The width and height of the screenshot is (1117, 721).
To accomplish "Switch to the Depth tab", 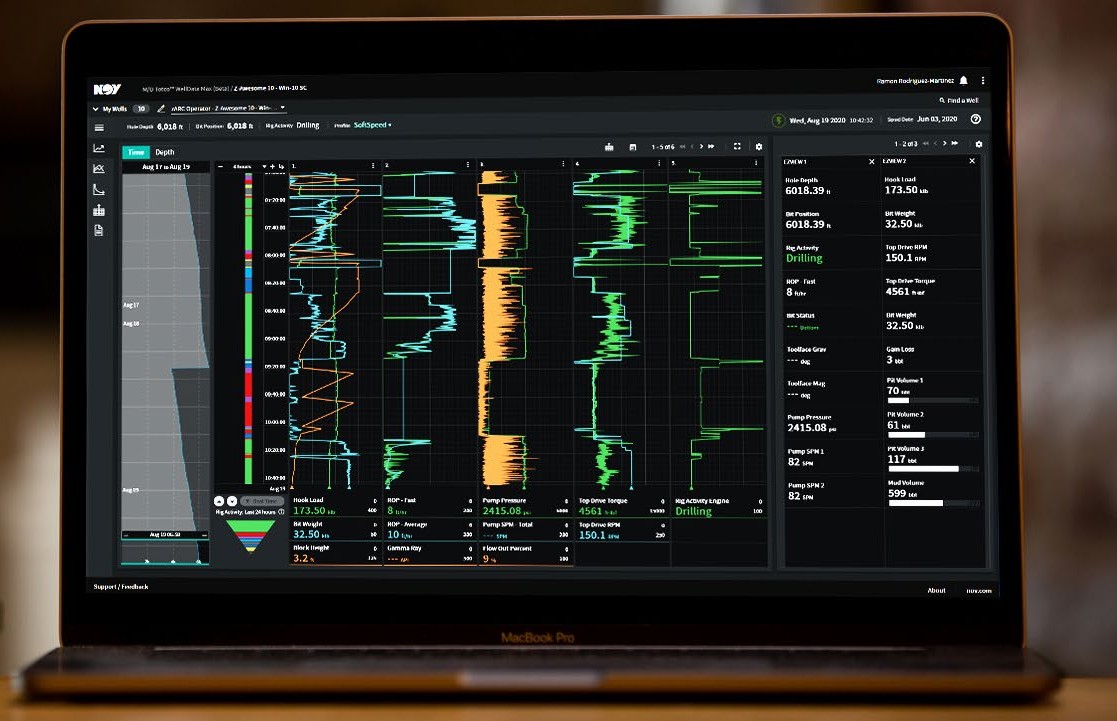I will click(164, 152).
